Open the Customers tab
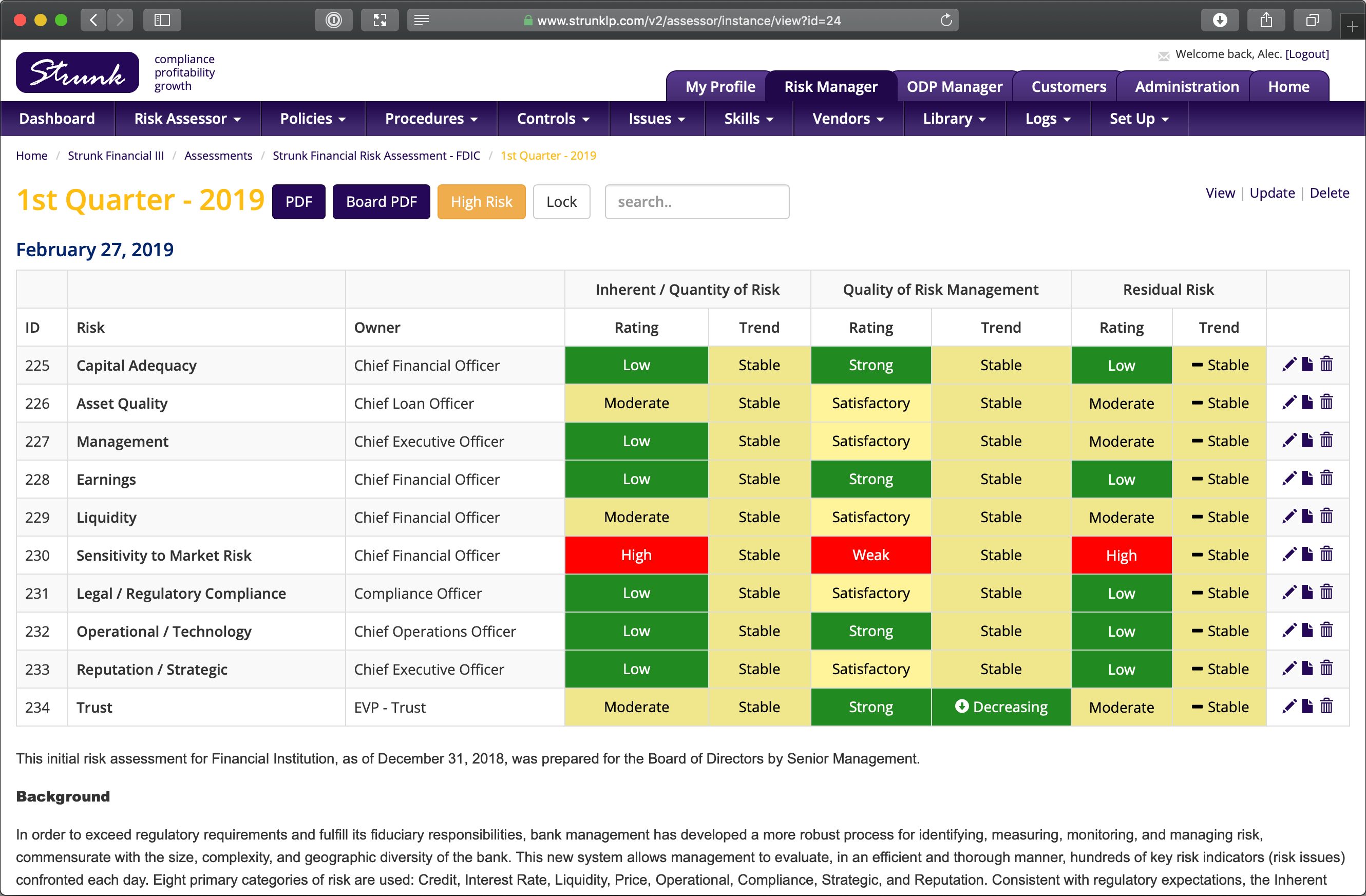Screen dimensions: 1366x896 [1068, 87]
